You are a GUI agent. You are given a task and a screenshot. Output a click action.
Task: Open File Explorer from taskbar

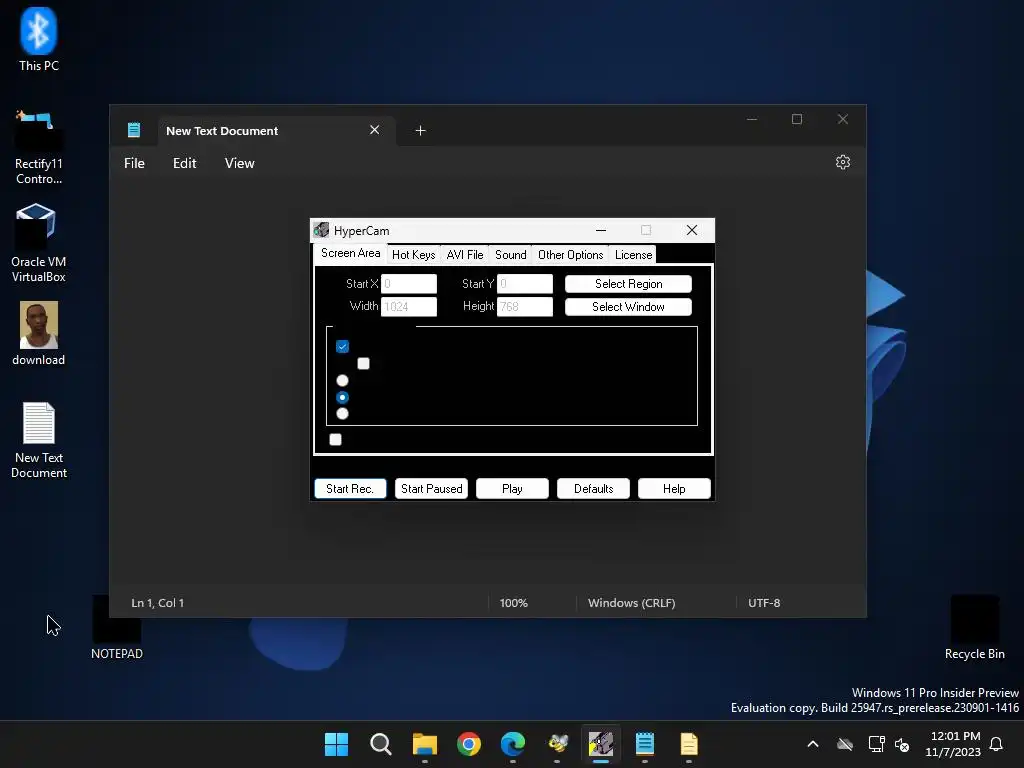(x=424, y=744)
